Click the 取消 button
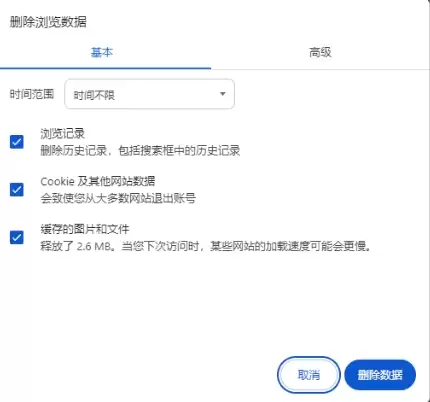 [x=309, y=375]
